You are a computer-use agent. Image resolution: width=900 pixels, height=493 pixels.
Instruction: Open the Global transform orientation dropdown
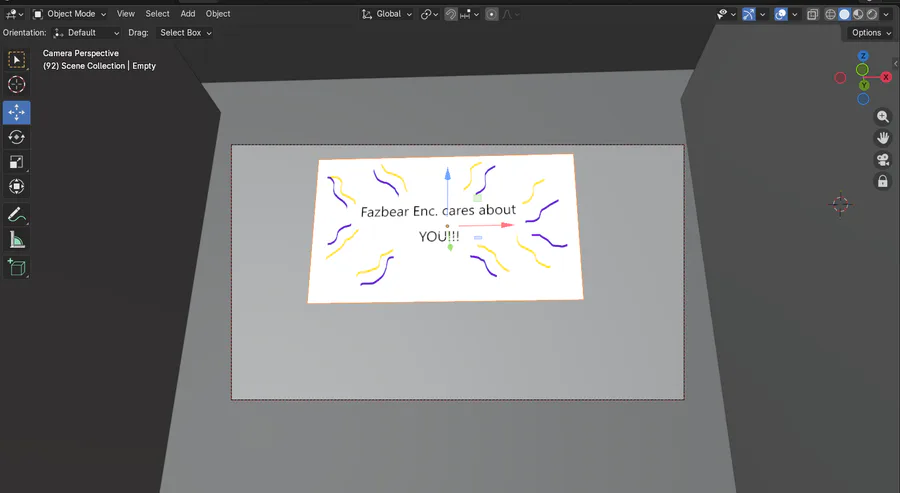(x=387, y=14)
